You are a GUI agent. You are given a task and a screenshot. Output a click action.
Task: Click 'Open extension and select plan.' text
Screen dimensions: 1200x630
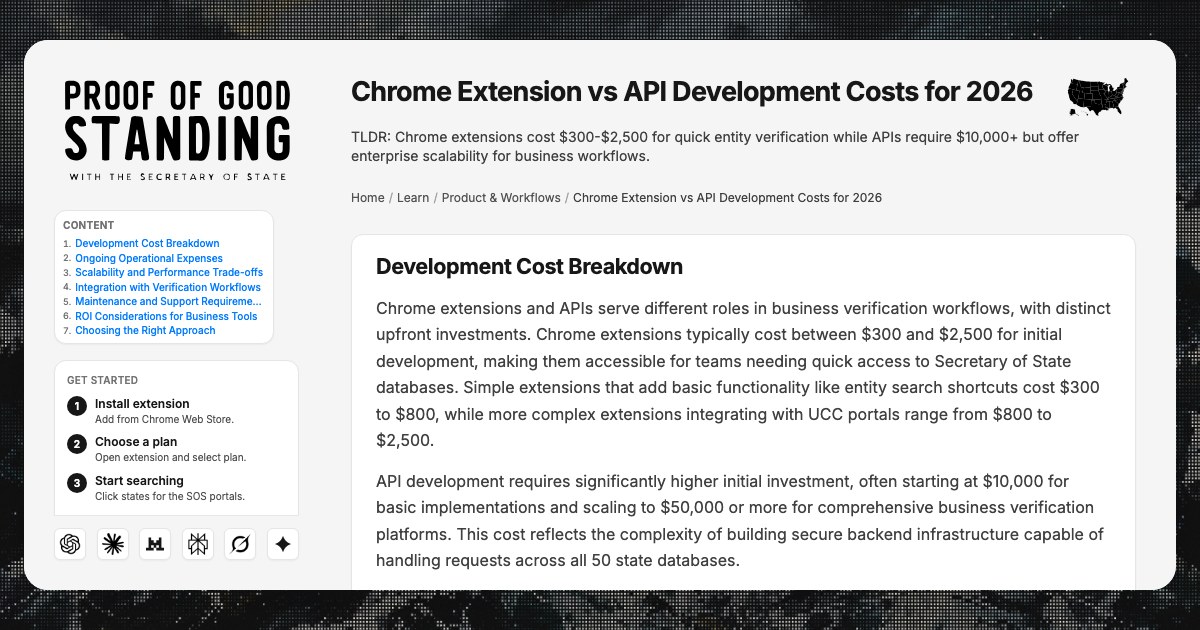170,457
